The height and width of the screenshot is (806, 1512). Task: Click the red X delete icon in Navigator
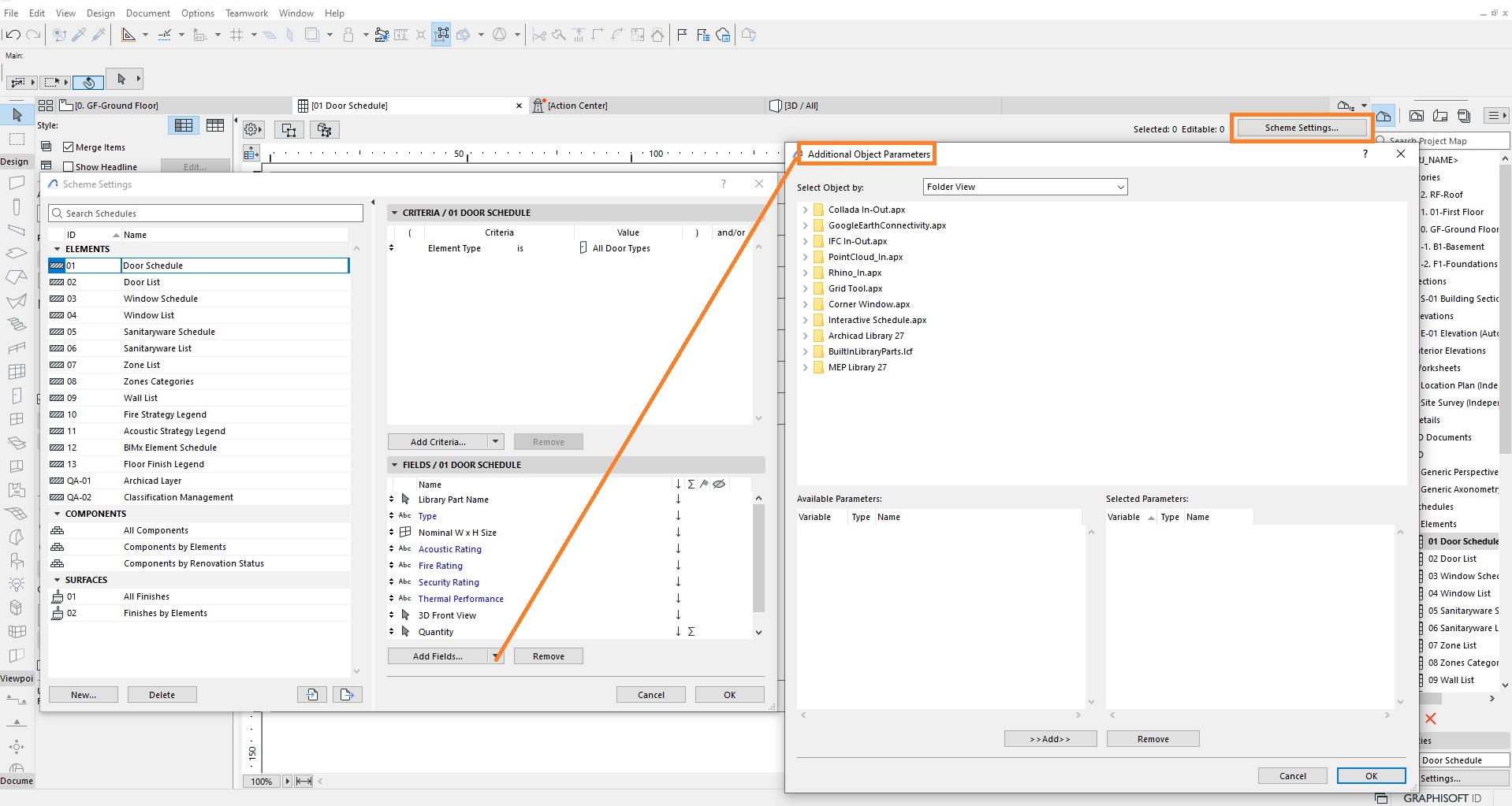(x=1431, y=719)
